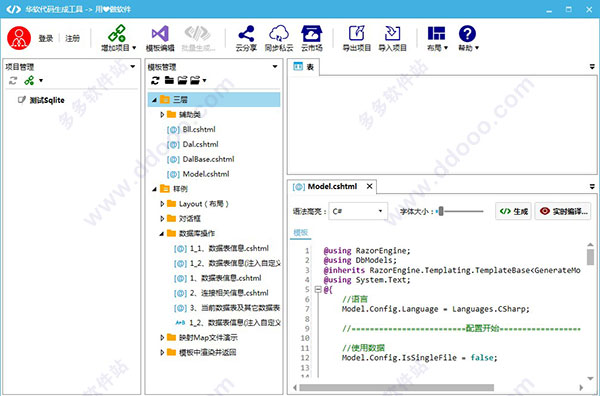Image resolution: width=600 pixels, height=396 pixels.
Task: Select the Dal.cshtml template
Action: [x=201, y=144]
